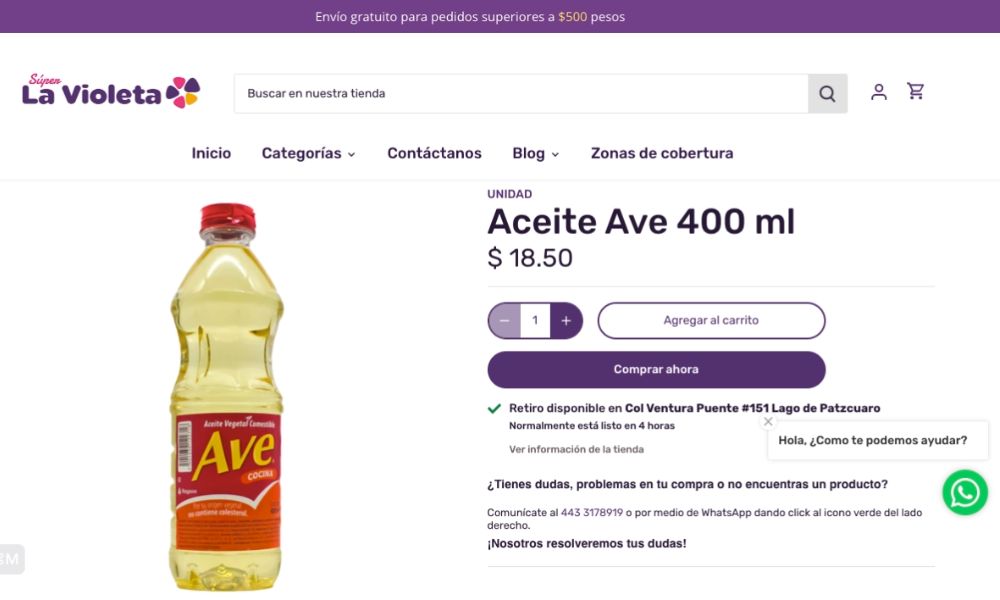Click Agregar al carrito button

point(711,321)
